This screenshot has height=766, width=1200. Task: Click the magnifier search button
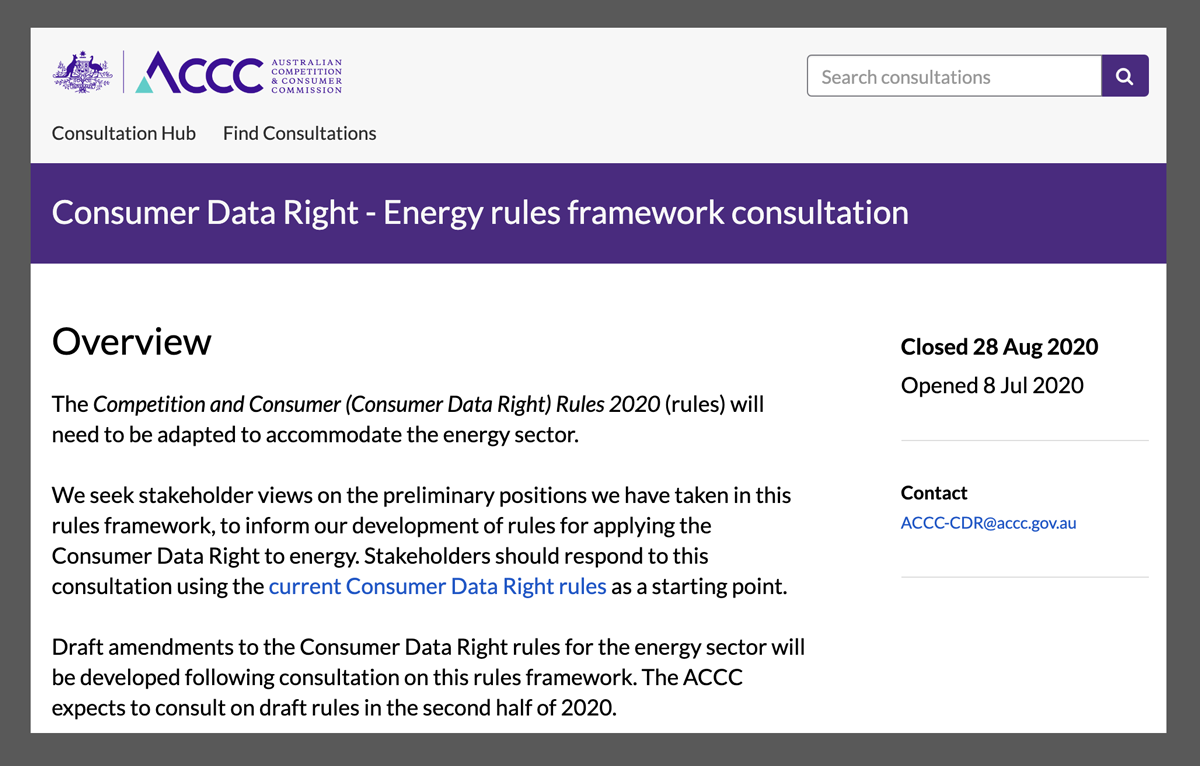(x=1125, y=76)
